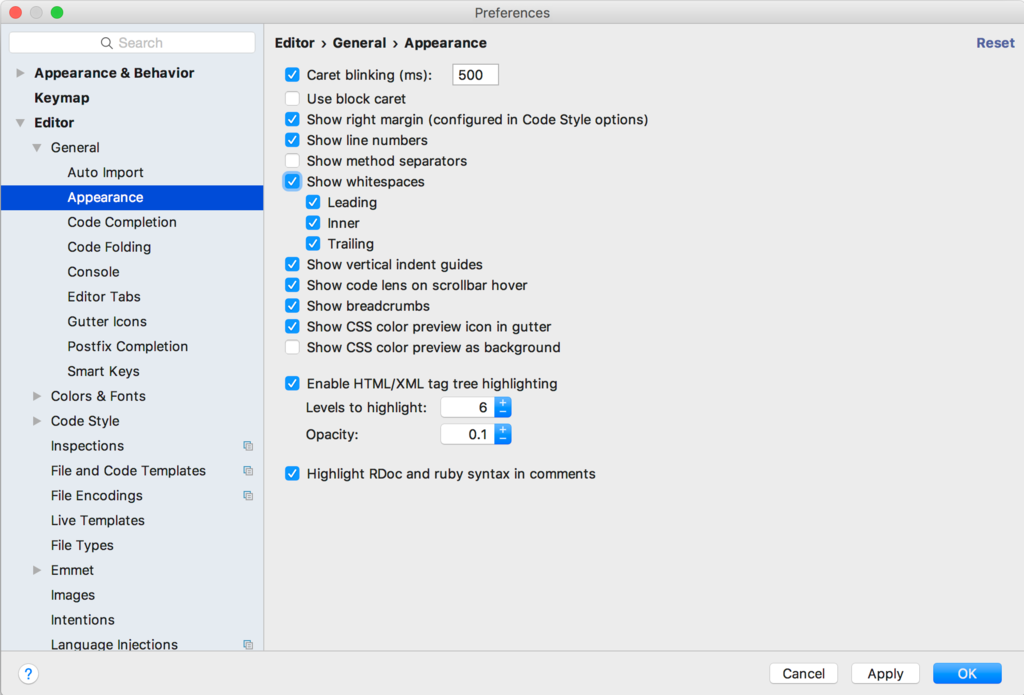Screen dimensions: 1024x695
Task: Click the search magnifier icon
Action: (106, 42)
